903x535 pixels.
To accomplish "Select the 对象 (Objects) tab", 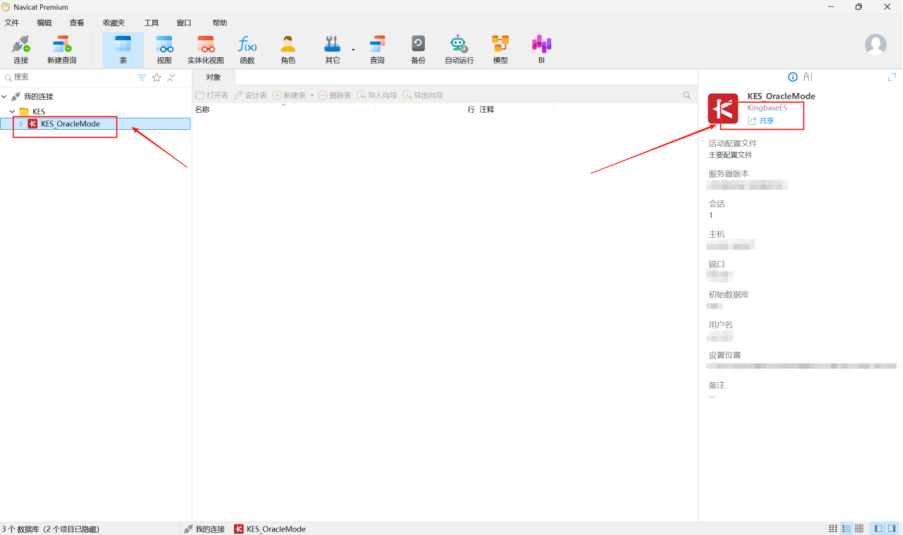I will point(213,77).
